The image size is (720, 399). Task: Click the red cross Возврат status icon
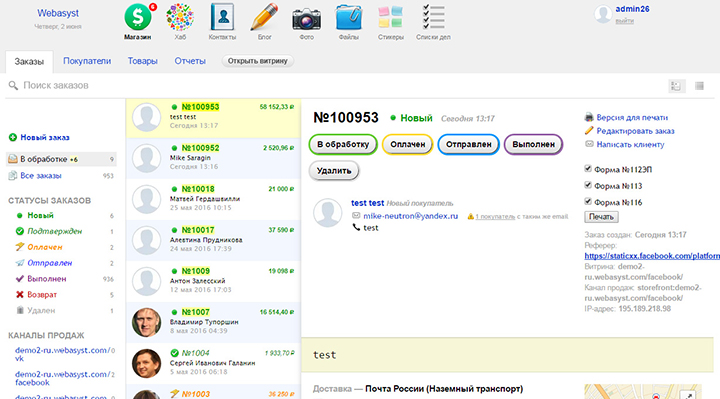coord(20,294)
